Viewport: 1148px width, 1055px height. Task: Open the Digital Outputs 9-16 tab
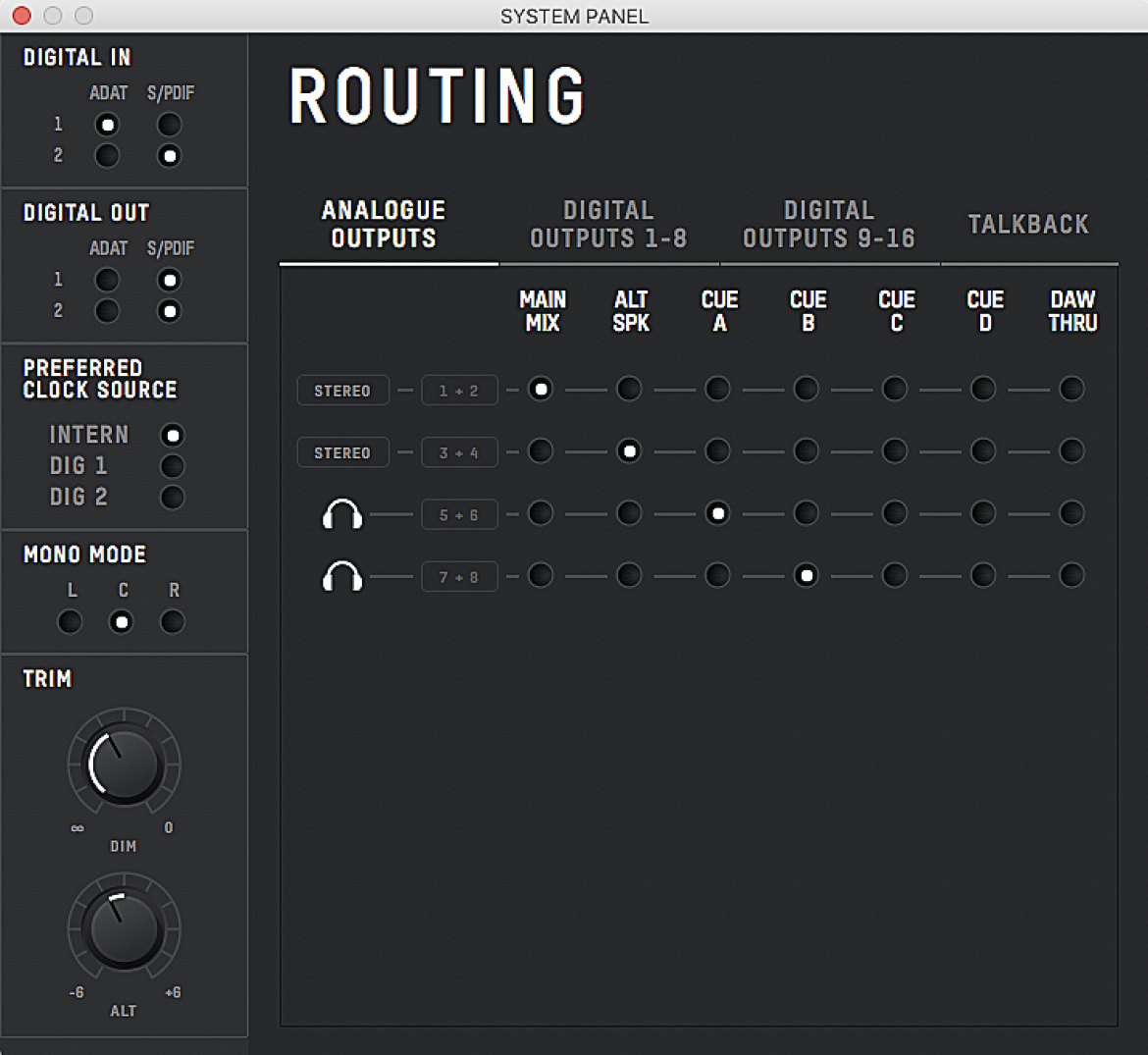click(x=829, y=225)
